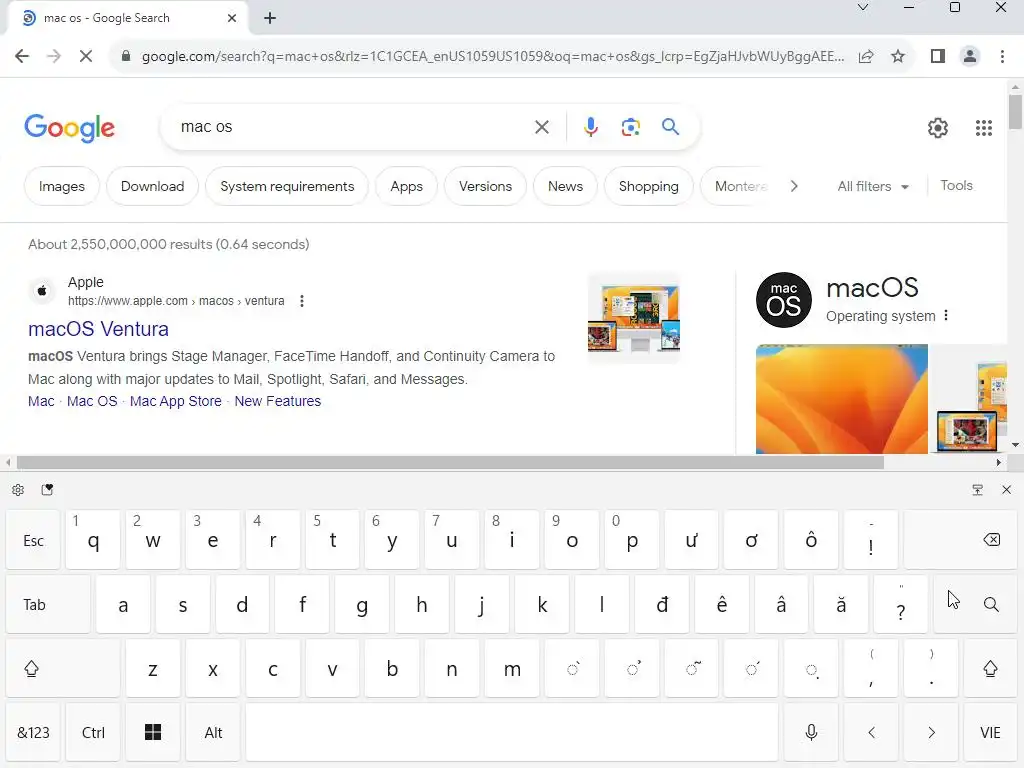Image resolution: width=1024 pixels, height=768 pixels.
Task: Bookmark this page with the star
Action: pos(898,56)
